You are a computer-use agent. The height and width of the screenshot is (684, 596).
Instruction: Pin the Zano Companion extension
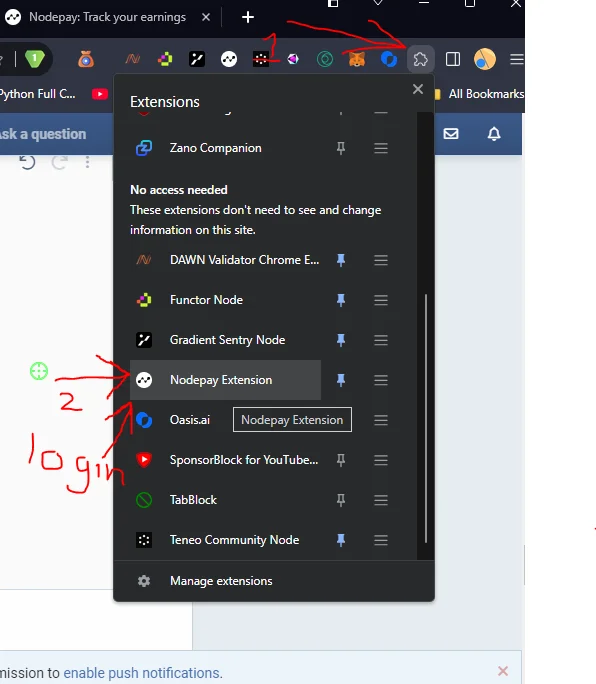tap(341, 148)
